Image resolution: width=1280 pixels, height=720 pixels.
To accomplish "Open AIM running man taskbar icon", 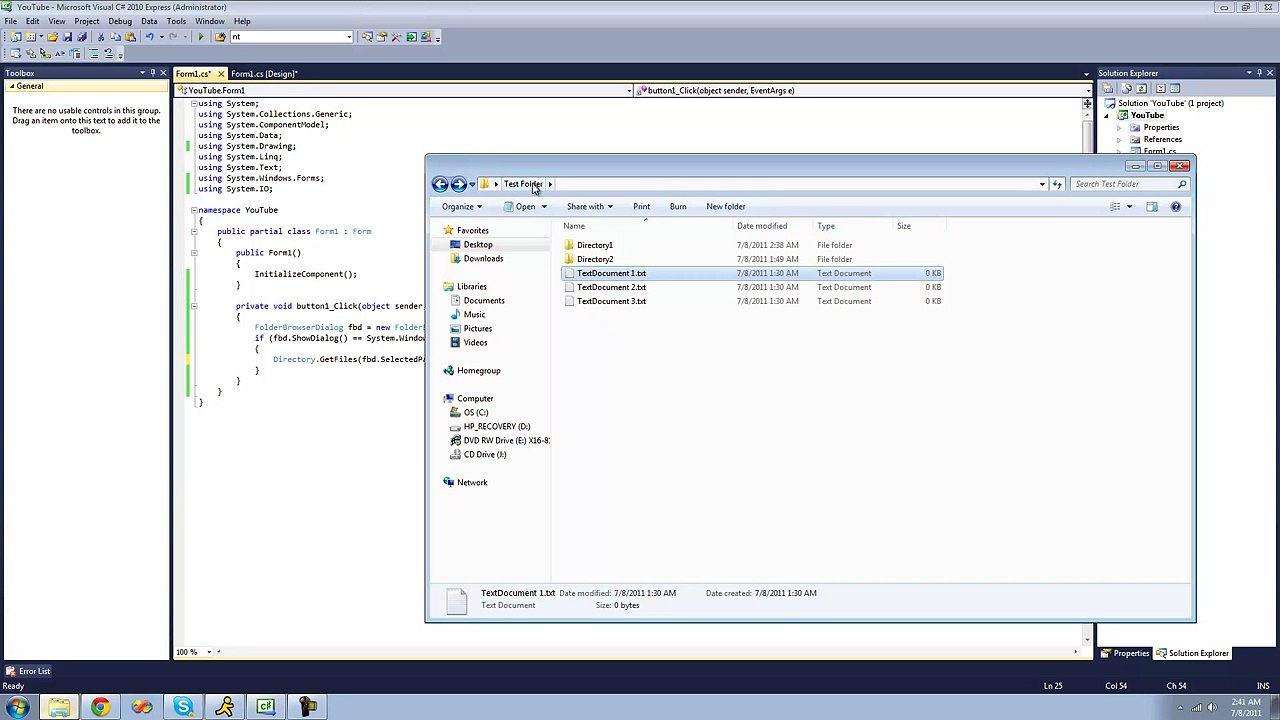I will tap(224, 707).
